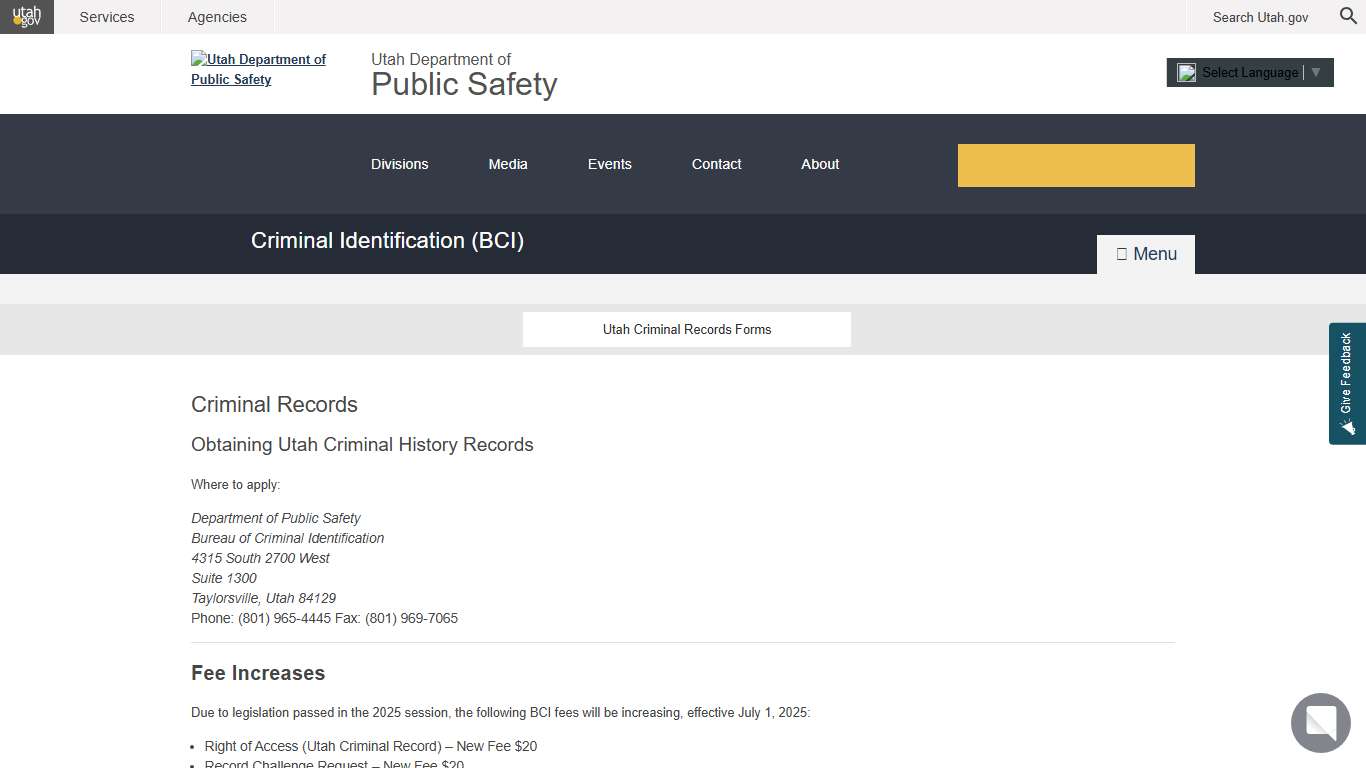This screenshot has width=1366, height=768.
Task: Click the Utah Department of Public Safety logo link
Action: (258, 69)
